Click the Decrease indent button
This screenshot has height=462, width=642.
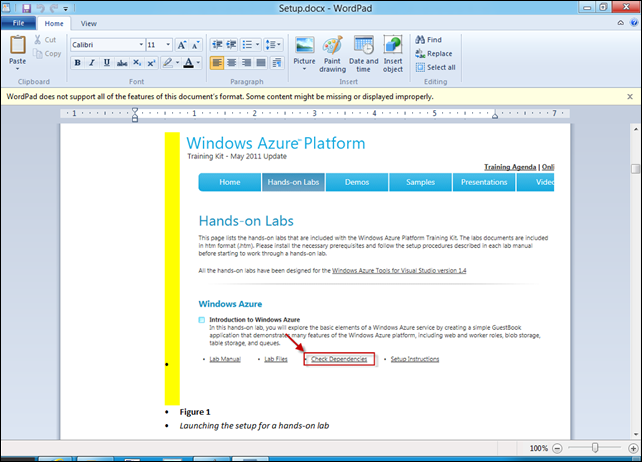coord(217,45)
